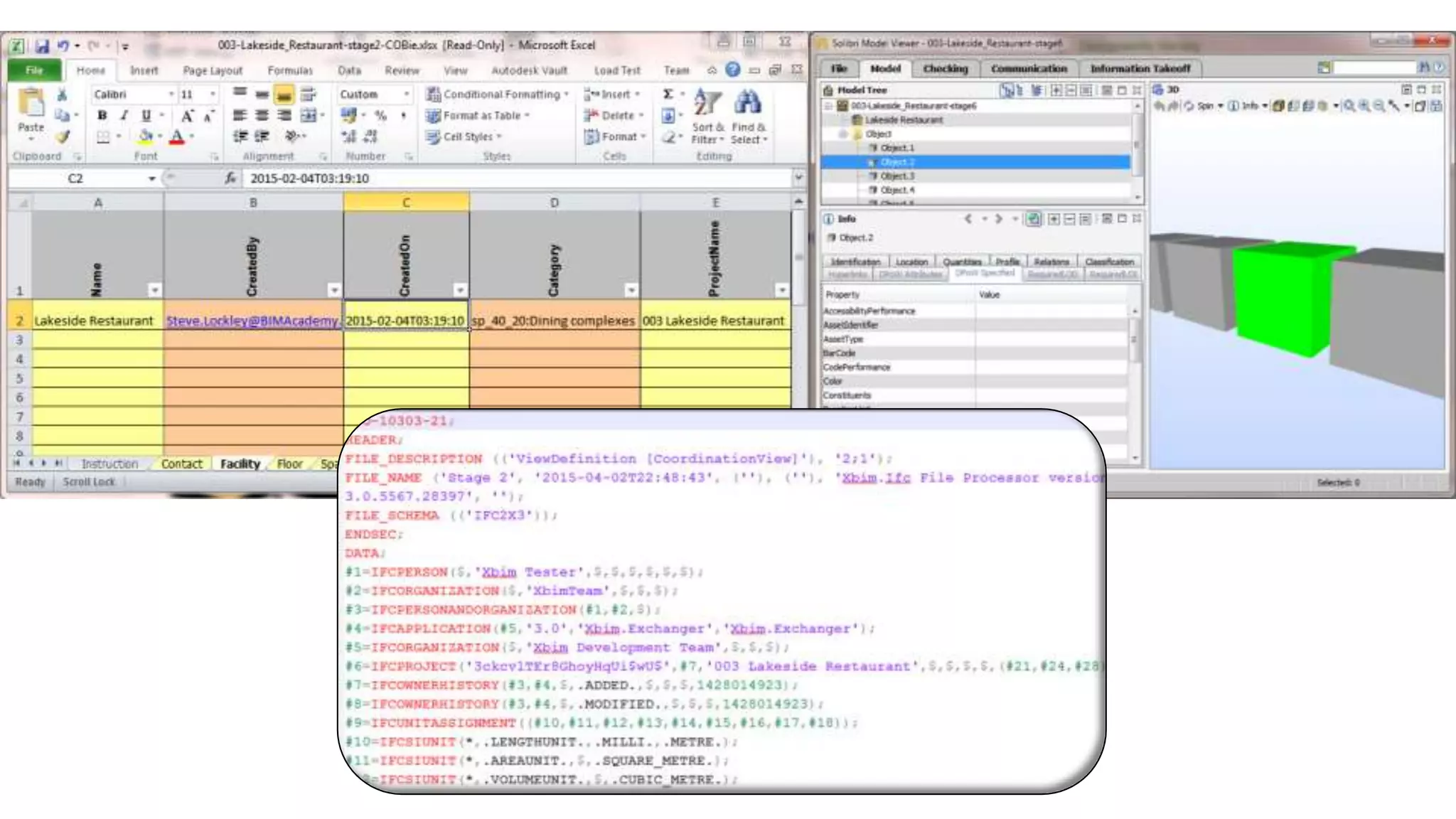Click the font color red A swatch
Viewport: 1456px width, 819px height.
pos(177,136)
